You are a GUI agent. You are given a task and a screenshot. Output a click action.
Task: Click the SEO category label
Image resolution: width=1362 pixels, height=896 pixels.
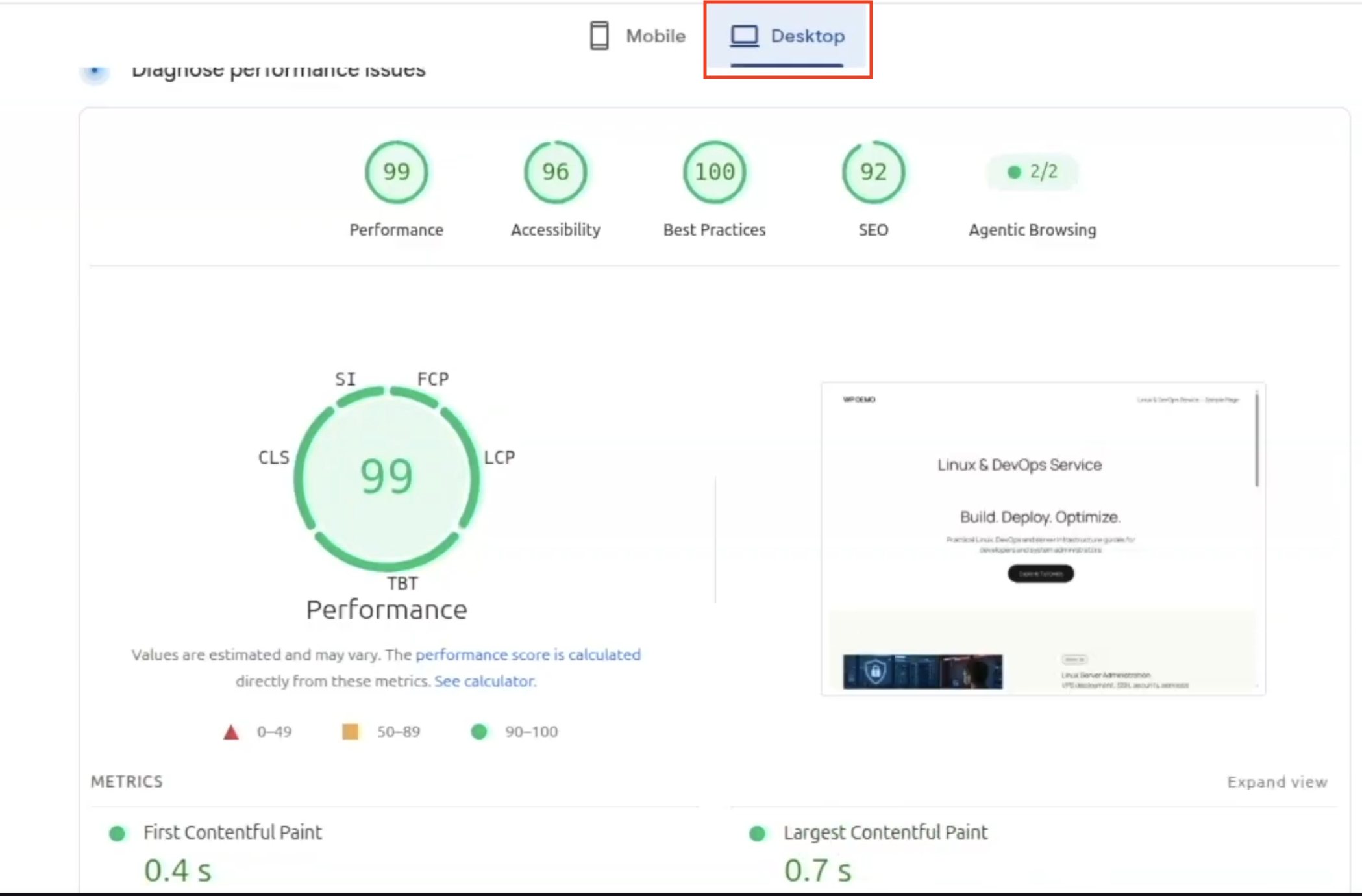pyautogui.click(x=873, y=230)
